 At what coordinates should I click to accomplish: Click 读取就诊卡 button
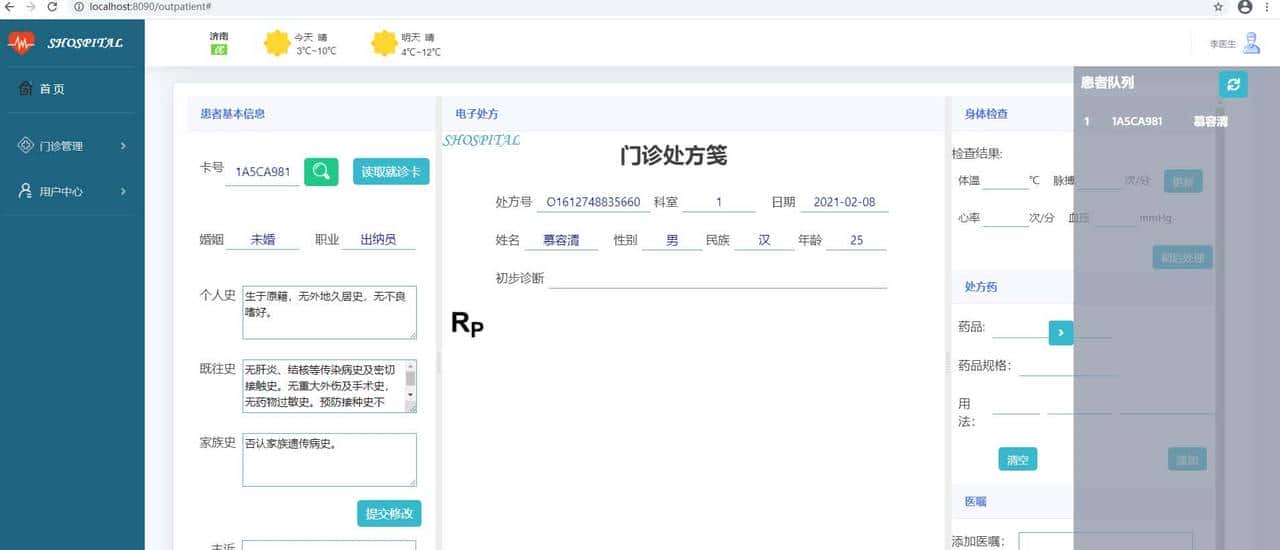tap(391, 172)
